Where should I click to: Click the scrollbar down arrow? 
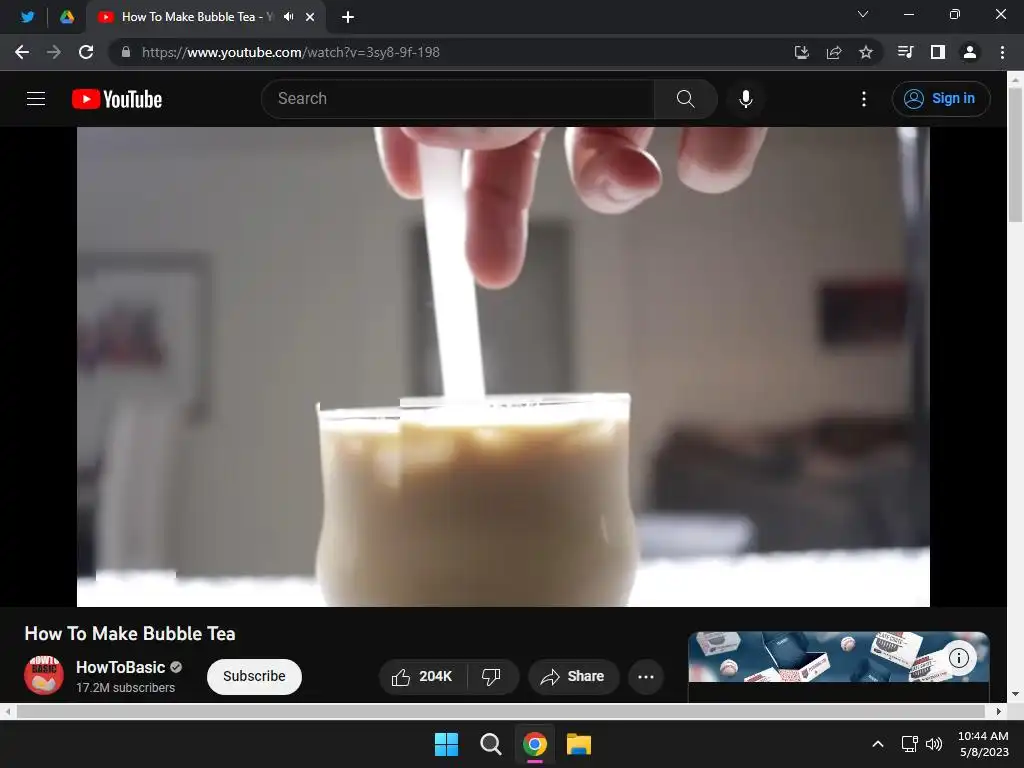(x=1015, y=694)
